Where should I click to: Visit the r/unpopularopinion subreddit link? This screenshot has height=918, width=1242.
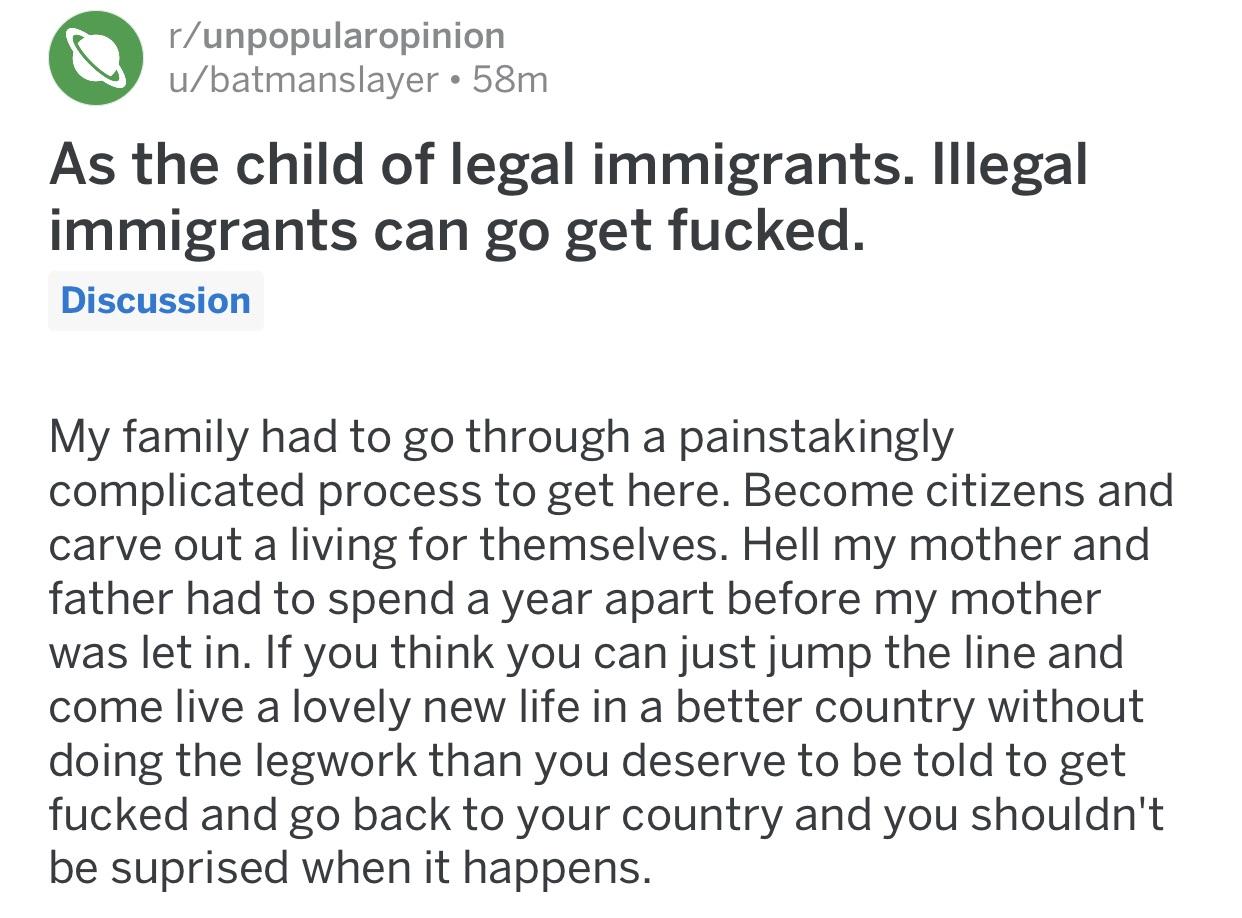coord(336,36)
